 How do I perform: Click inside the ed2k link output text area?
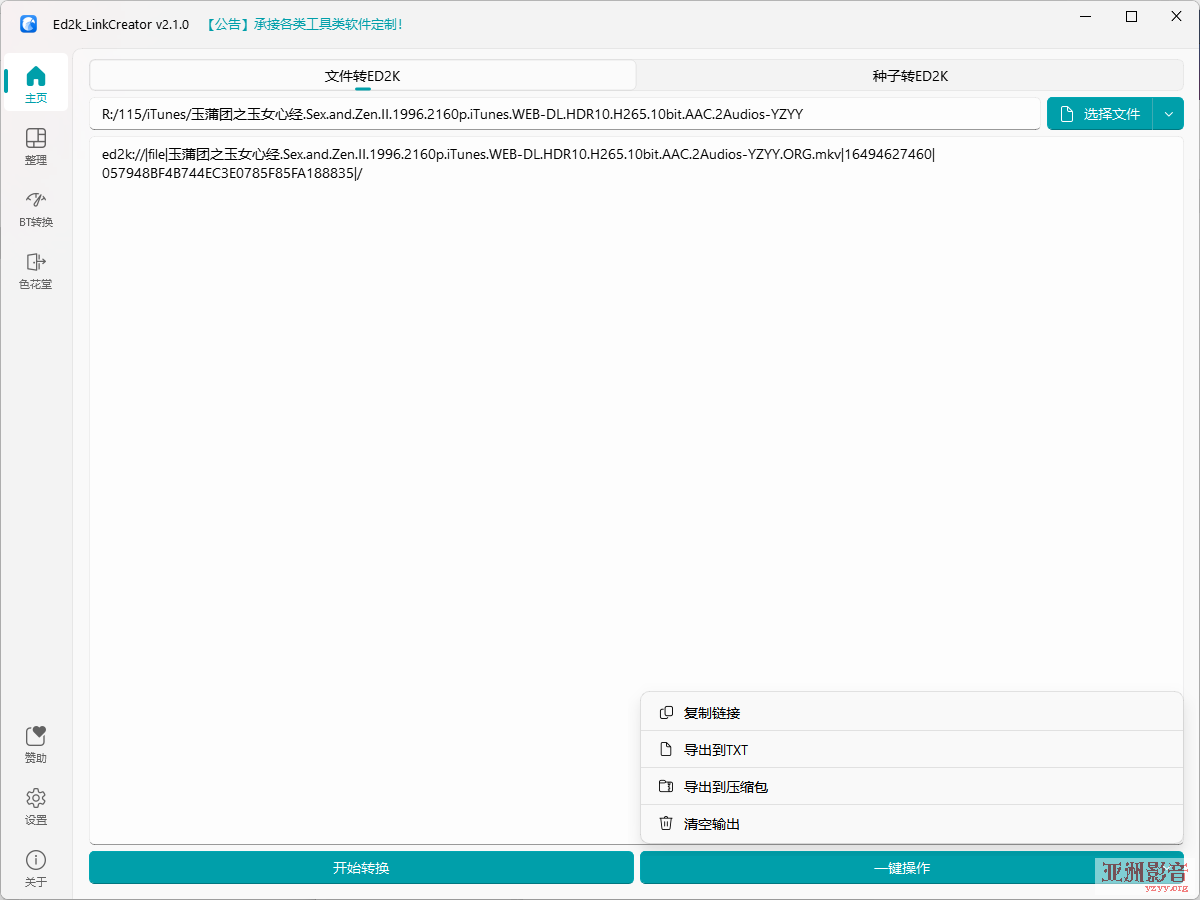pyautogui.click(x=637, y=490)
